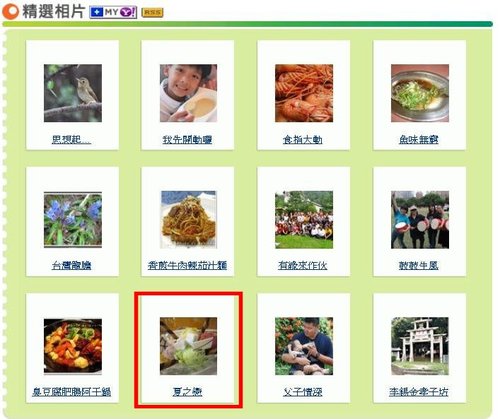Open the 夏之戀 salad photo thumbnail
Image resolution: width=500 pixels, height=419 pixels.
[x=188, y=346]
